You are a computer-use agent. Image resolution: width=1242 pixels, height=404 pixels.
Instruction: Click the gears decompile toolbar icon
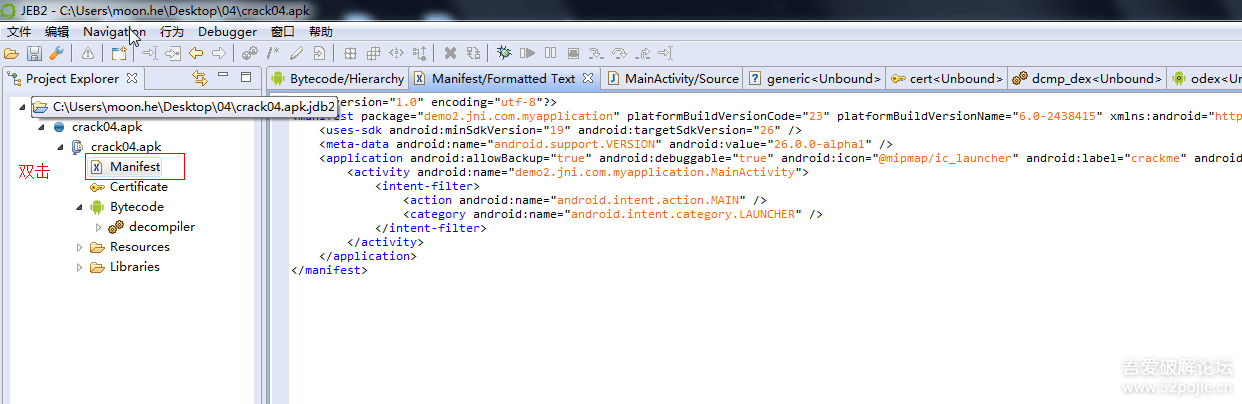coord(250,53)
